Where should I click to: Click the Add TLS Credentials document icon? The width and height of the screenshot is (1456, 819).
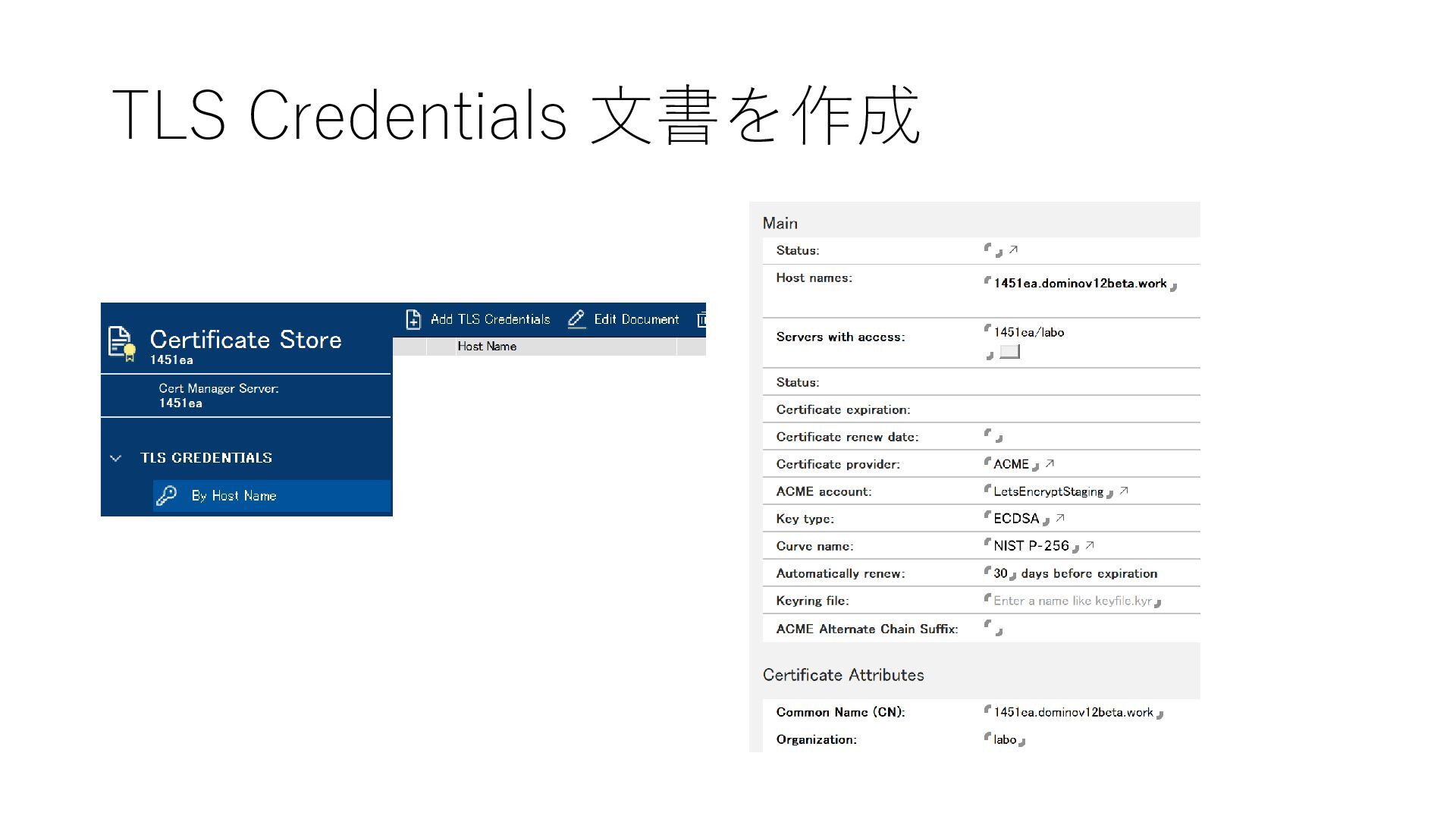(x=413, y=319)
